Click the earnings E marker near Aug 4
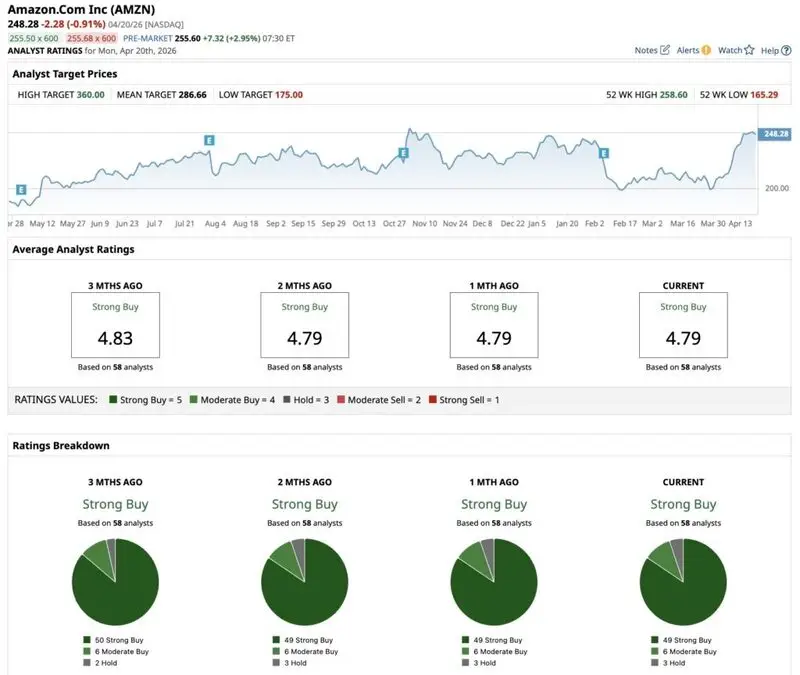 tap(209, 140)
